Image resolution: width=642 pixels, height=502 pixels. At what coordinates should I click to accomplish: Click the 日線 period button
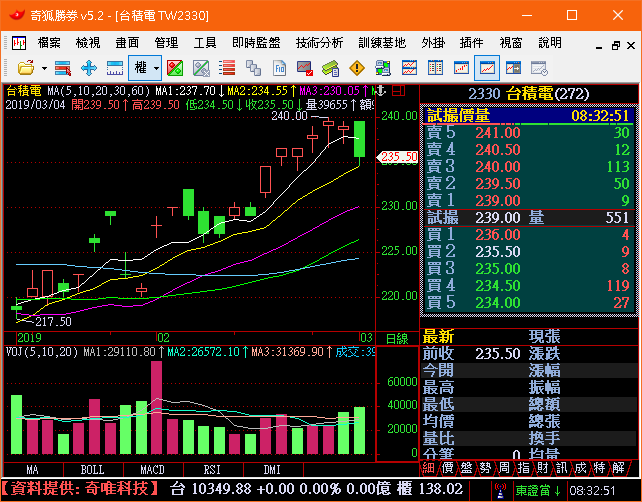tap(397, 339)
